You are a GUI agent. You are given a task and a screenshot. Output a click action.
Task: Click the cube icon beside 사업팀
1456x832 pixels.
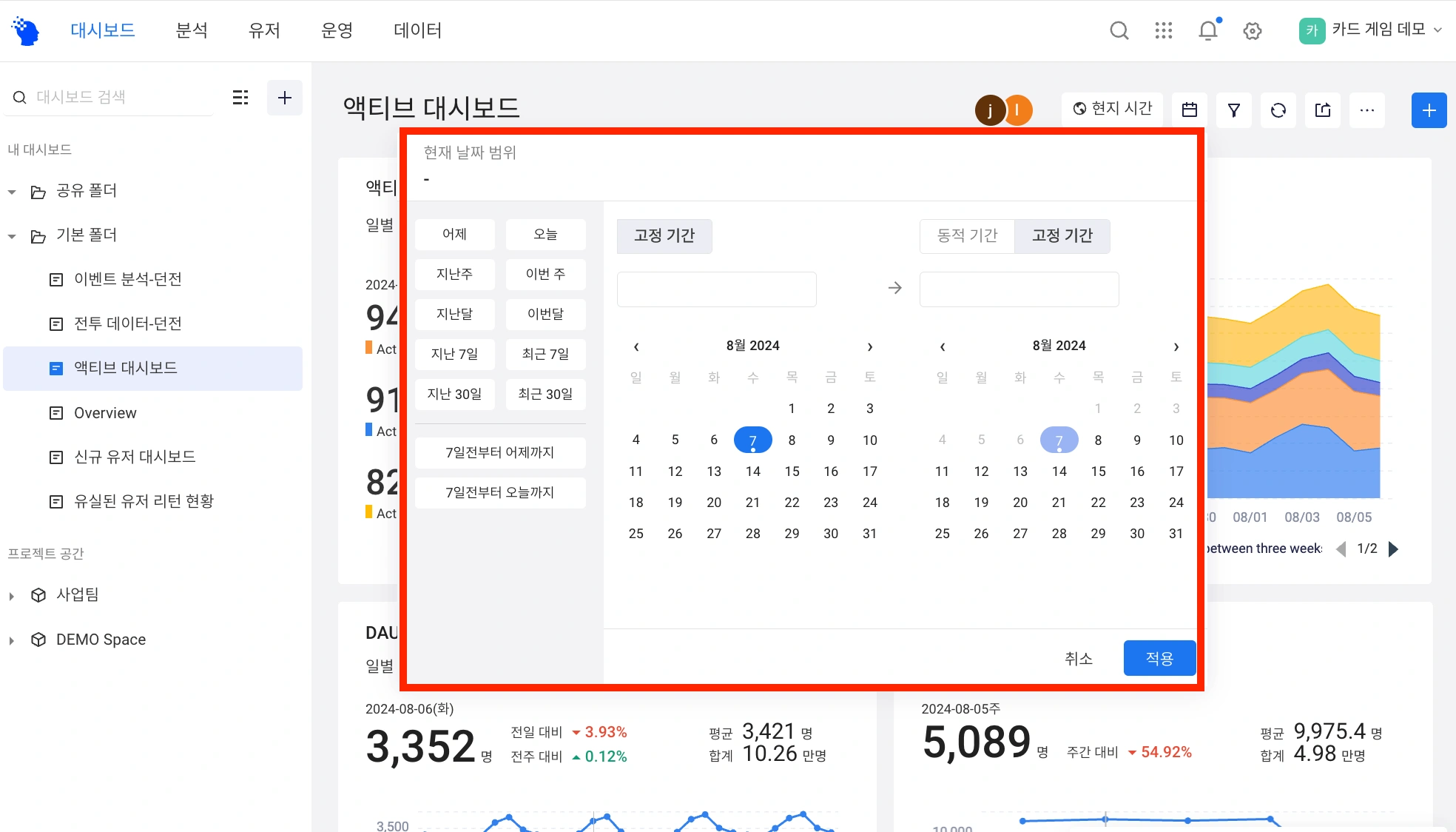click(38, 595)
